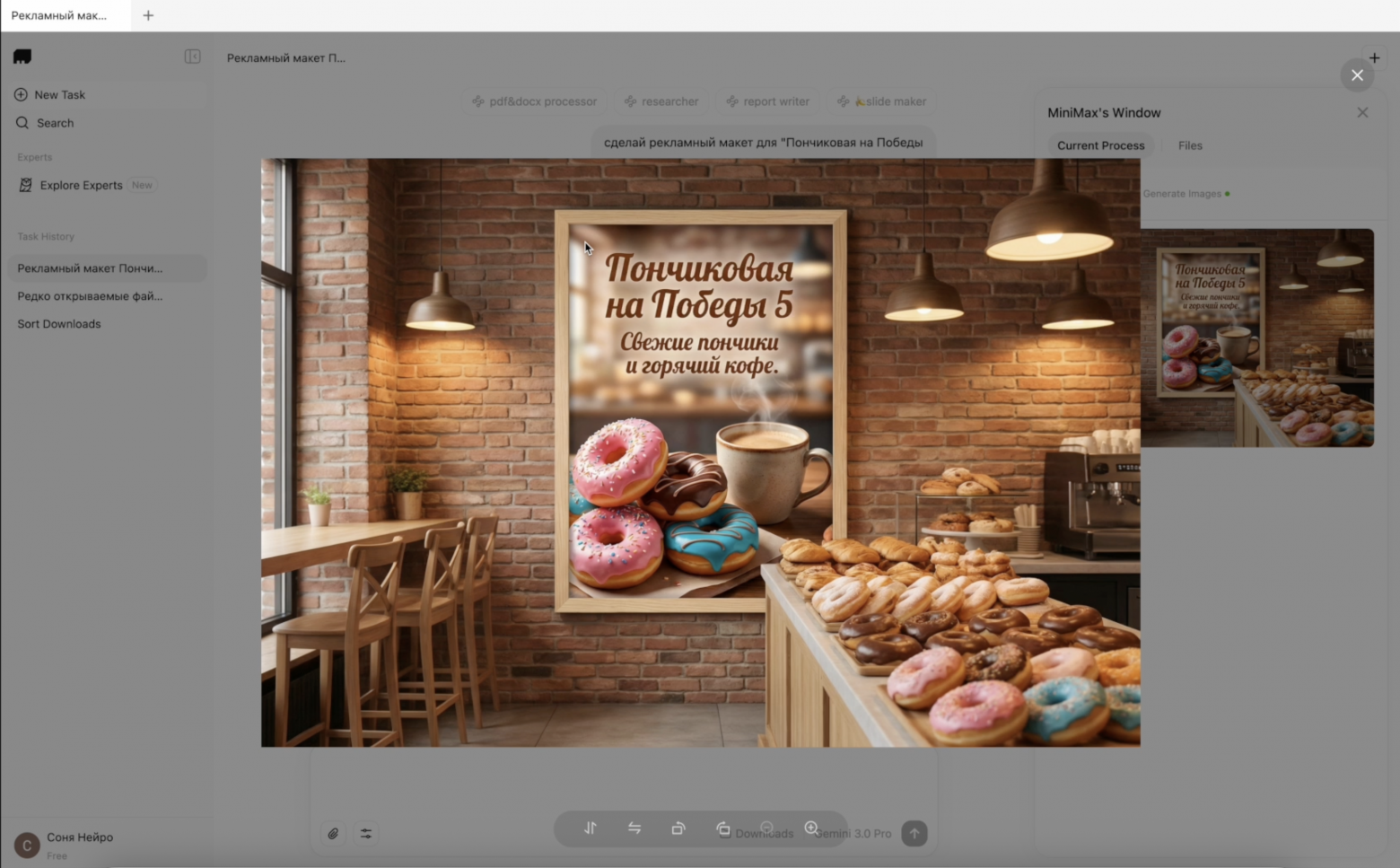Click the paperclip attachment icon
The image size is (1400, 868).
[x=333, y=833]
